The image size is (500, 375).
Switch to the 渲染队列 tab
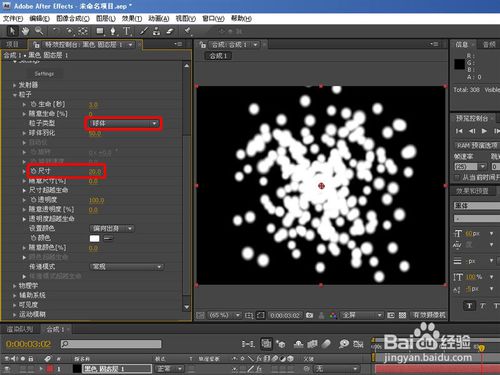(20, 329)
